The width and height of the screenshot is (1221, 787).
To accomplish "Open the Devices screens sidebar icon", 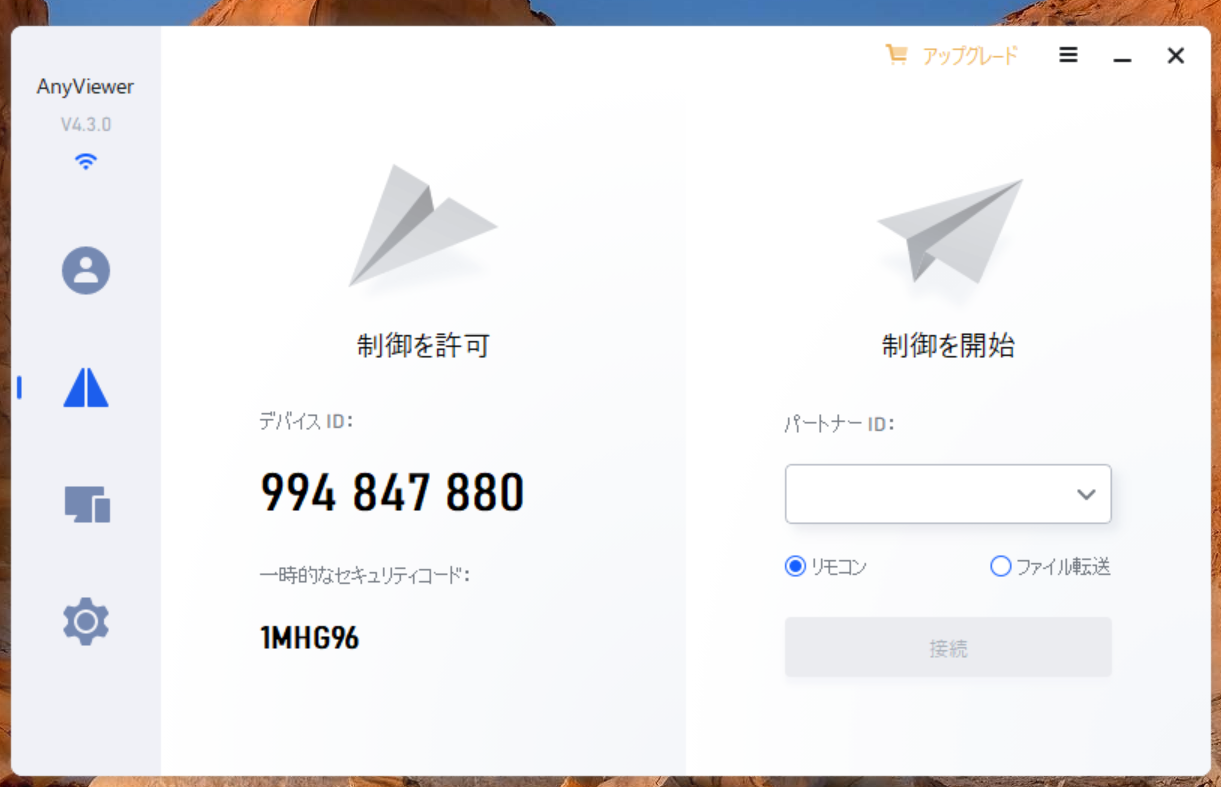I will pyautogui.click(x=87, y=505).
